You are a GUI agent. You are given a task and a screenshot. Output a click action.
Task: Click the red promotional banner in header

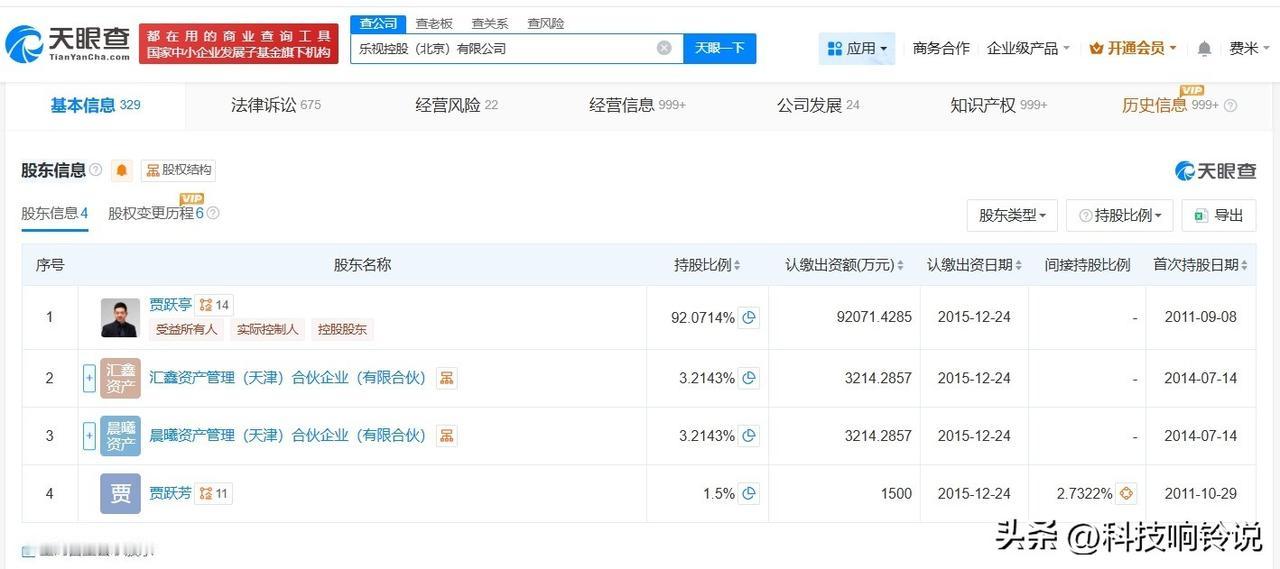pos(239,44)
